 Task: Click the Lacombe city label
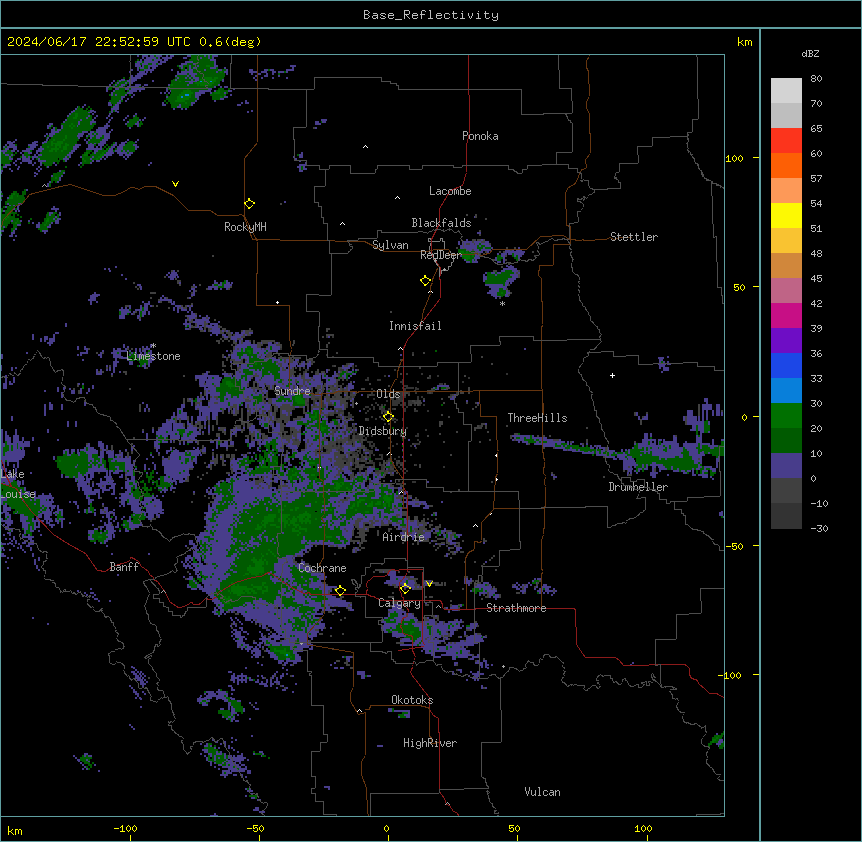(x=450, y=191)
